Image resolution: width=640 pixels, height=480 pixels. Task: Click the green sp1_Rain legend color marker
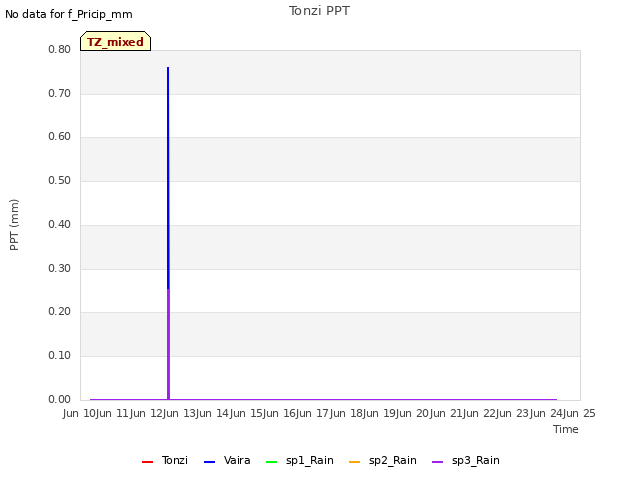click(271, 462)
